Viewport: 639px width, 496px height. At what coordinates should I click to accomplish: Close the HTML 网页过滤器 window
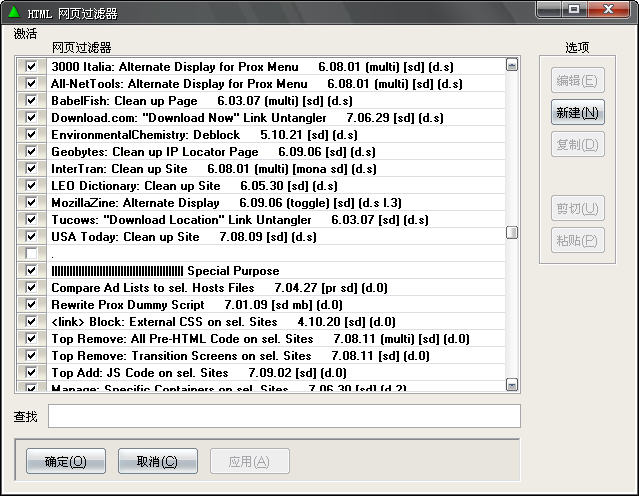608,9
